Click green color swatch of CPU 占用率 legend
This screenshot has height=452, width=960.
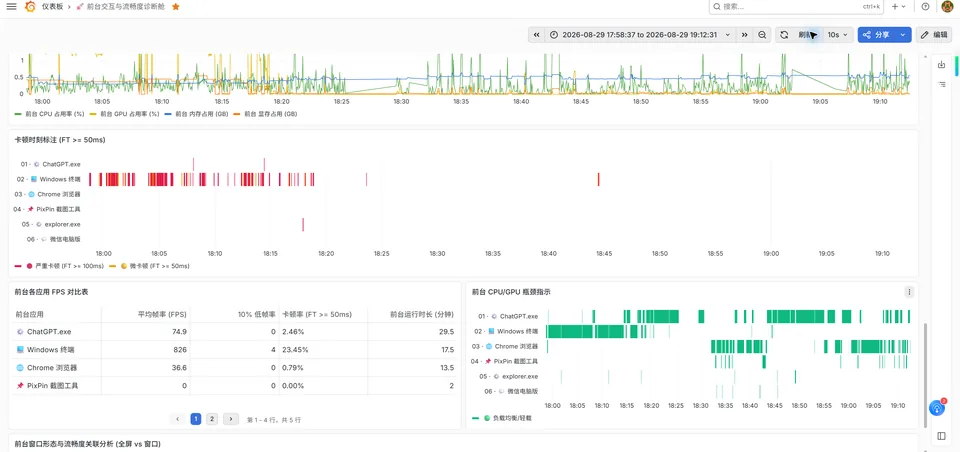pyautogui.click(x=18, y=114)
